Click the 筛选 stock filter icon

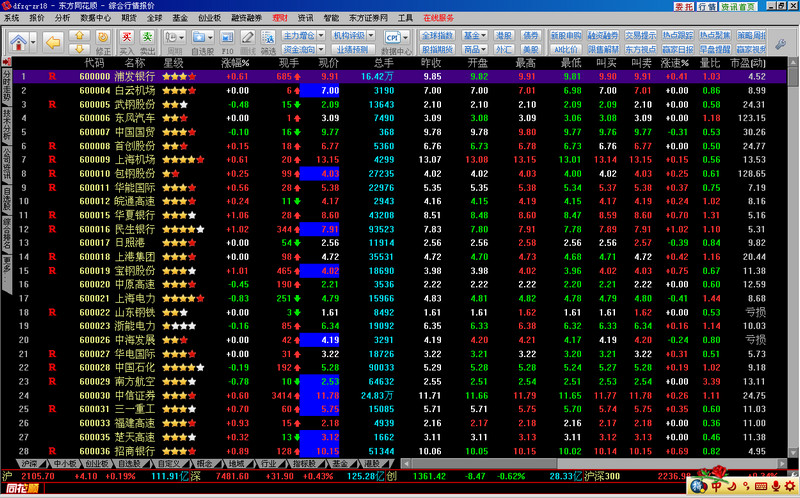click(x=268, y=37)
